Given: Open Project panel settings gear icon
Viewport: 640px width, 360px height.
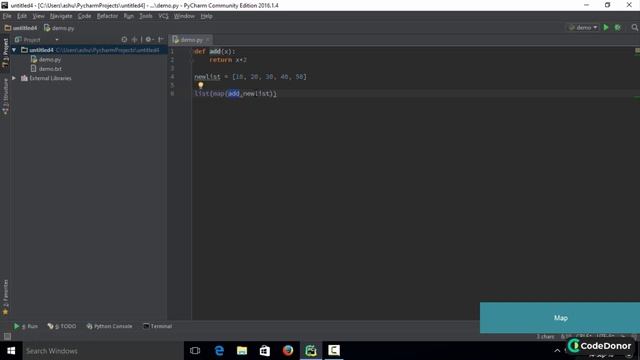Looking at the screenshot, I should (x=149, y=40).
